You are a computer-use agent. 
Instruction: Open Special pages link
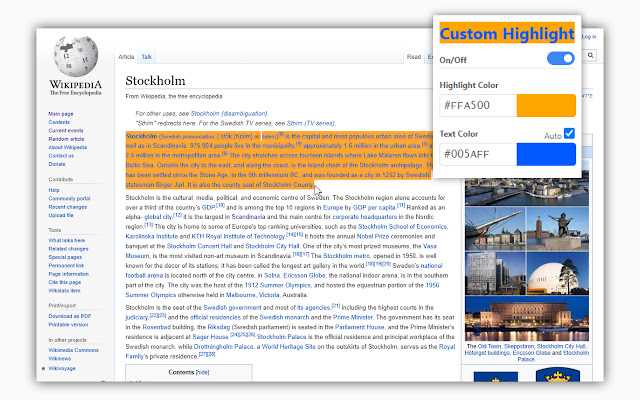pyautogui.click(x=65, y=257)
